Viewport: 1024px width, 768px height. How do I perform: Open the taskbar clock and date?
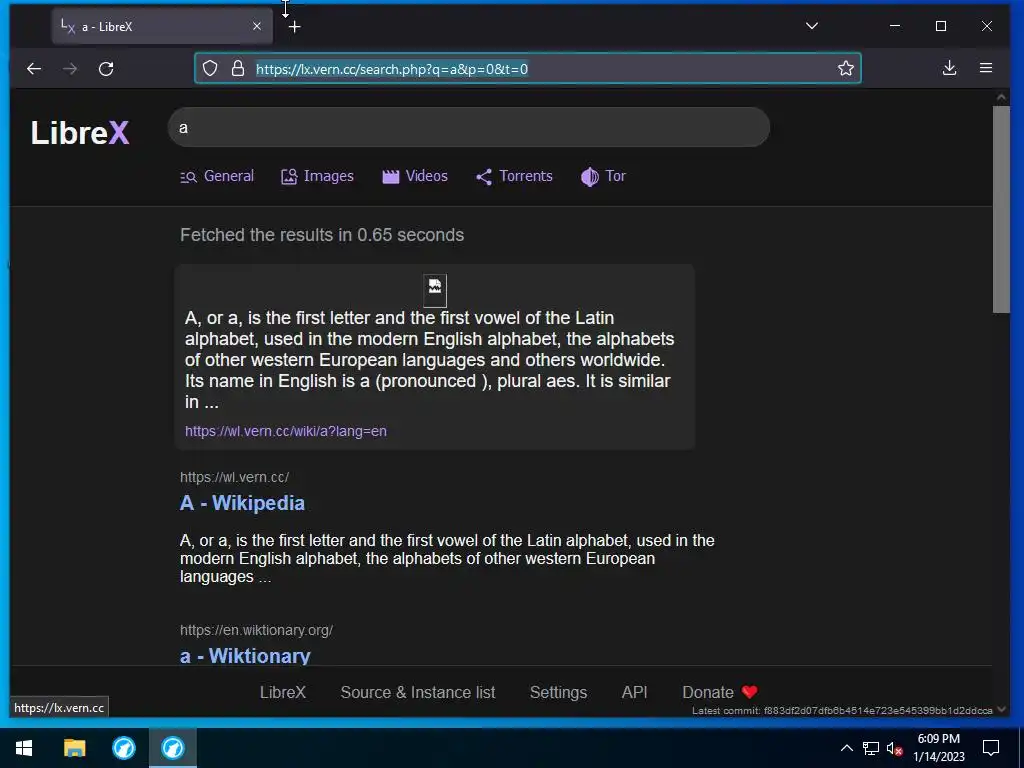938,748
